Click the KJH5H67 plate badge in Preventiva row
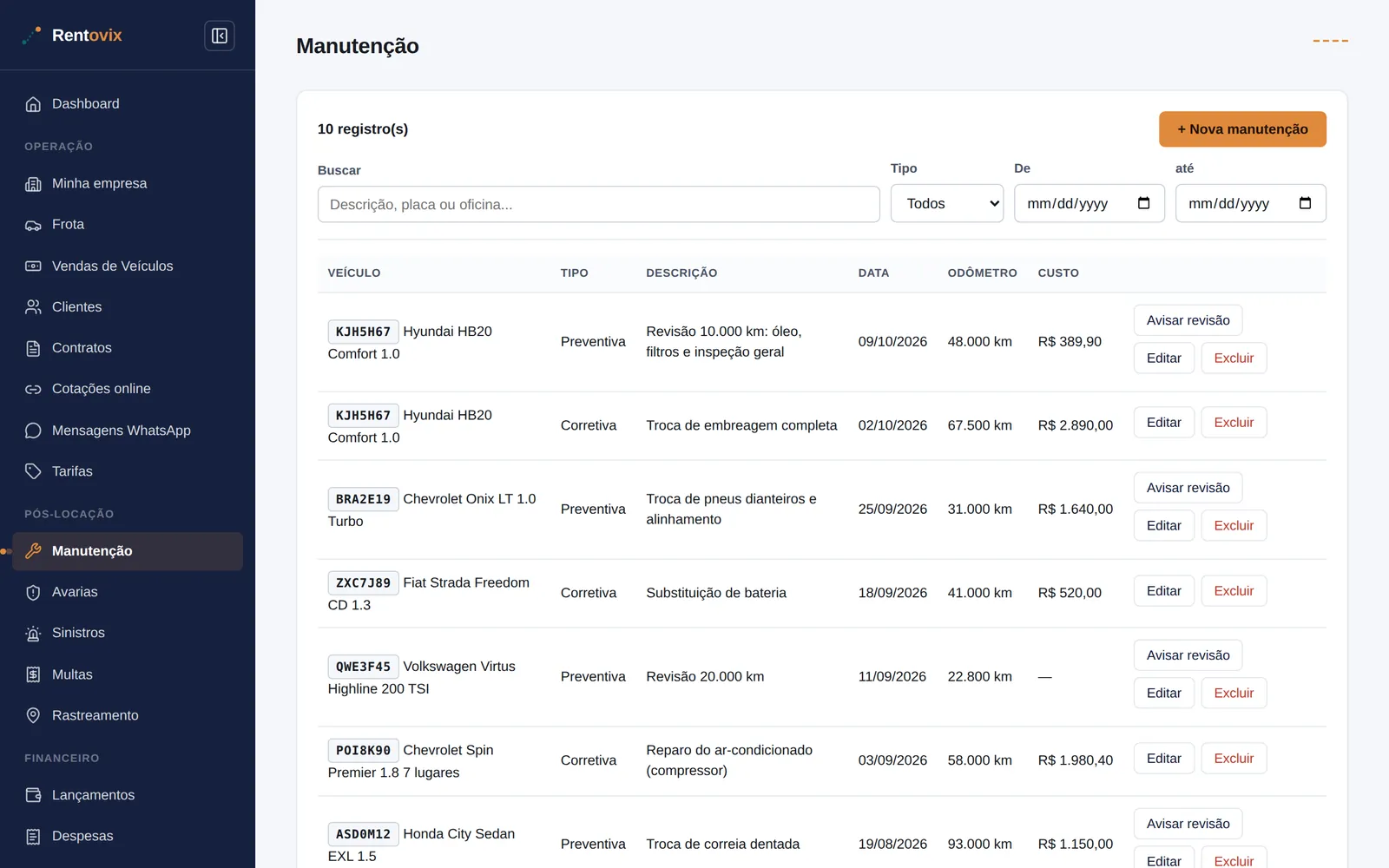Viewport: 1389px width, 868px height. point(363,332)
